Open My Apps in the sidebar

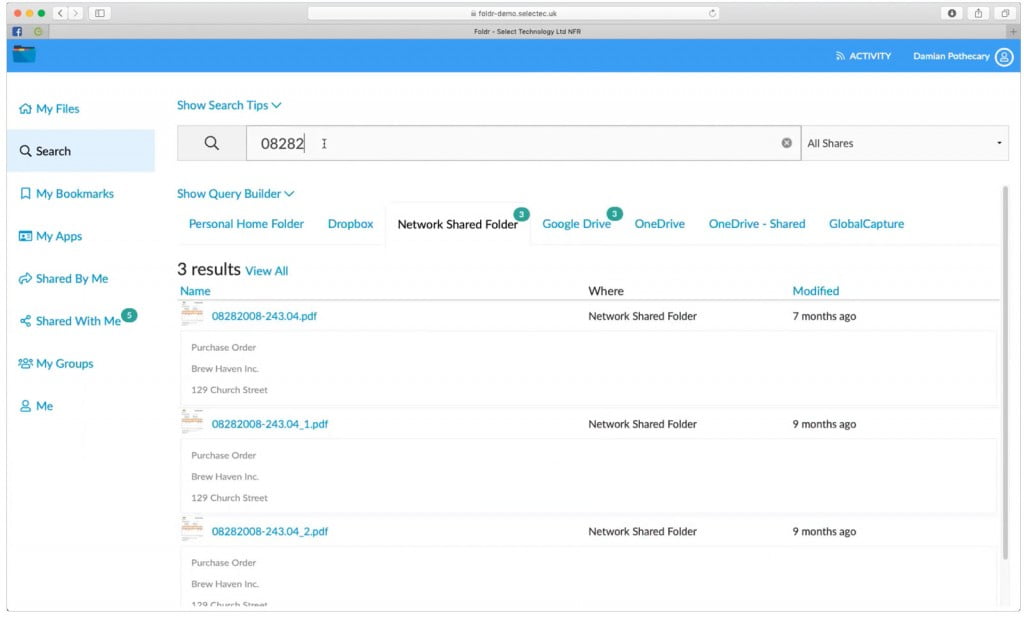(51, 236)
